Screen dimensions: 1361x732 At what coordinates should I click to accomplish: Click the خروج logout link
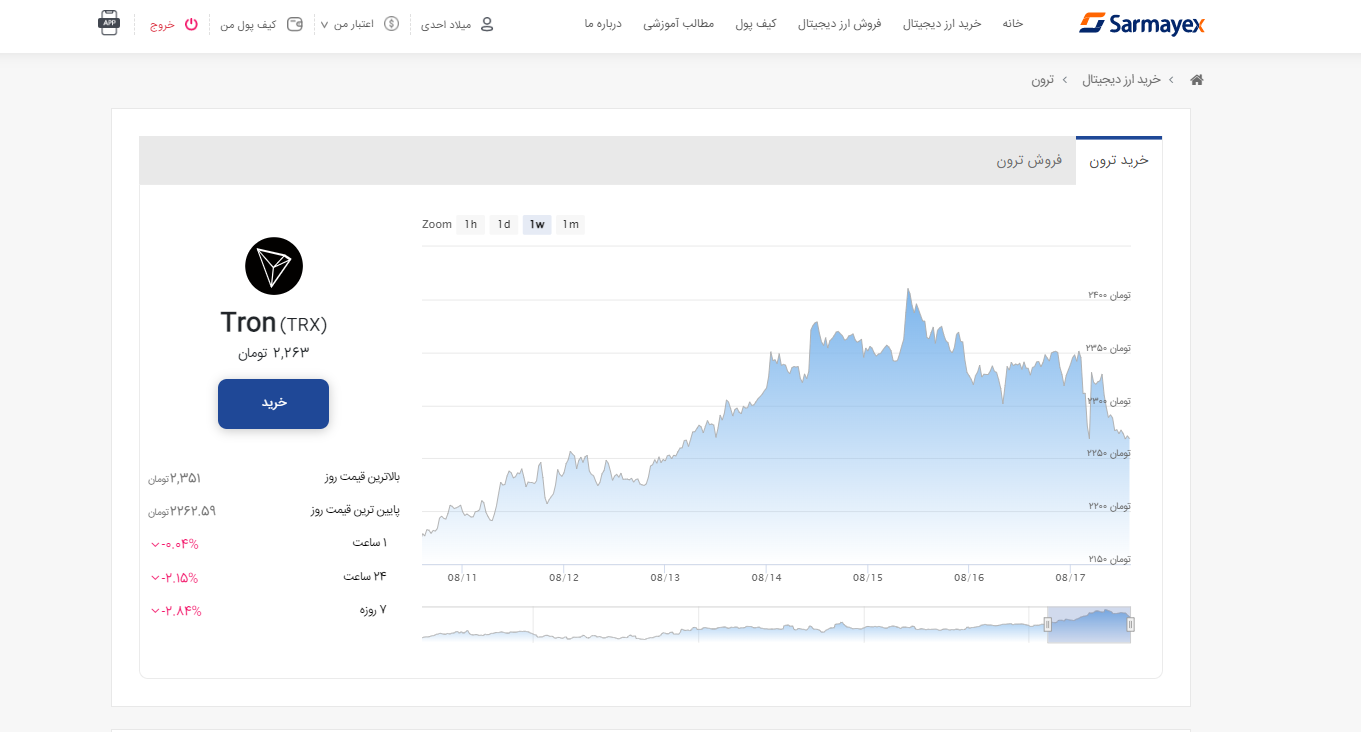[x=163, y=24]
